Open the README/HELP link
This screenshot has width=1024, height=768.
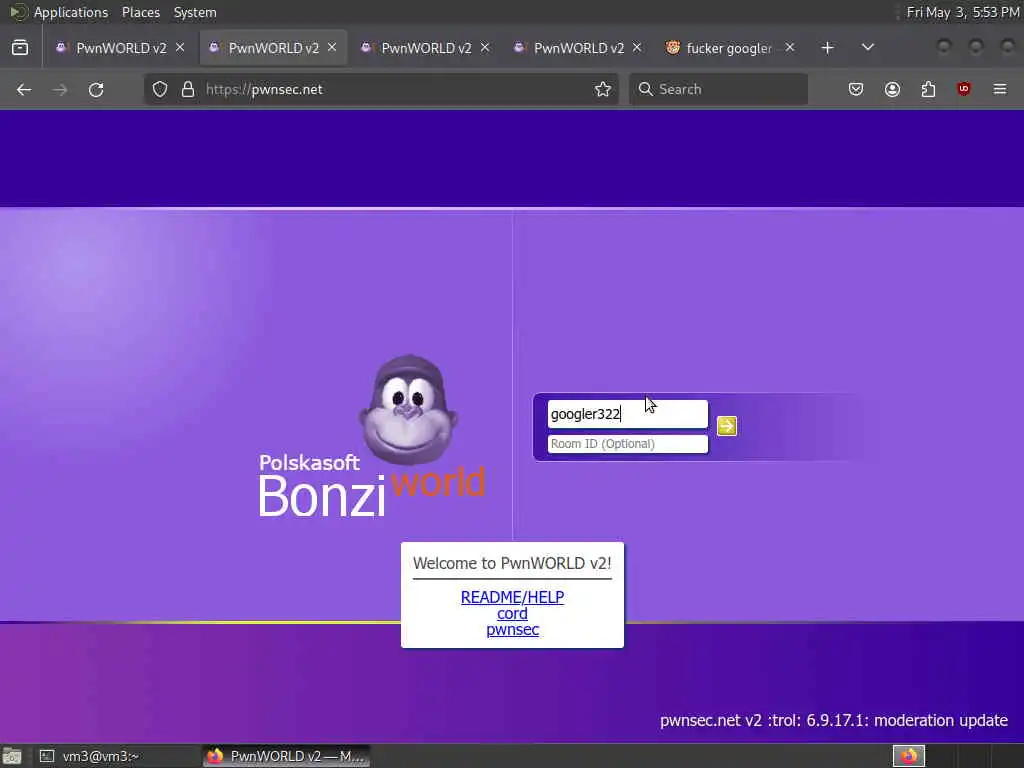coord(512,597)
